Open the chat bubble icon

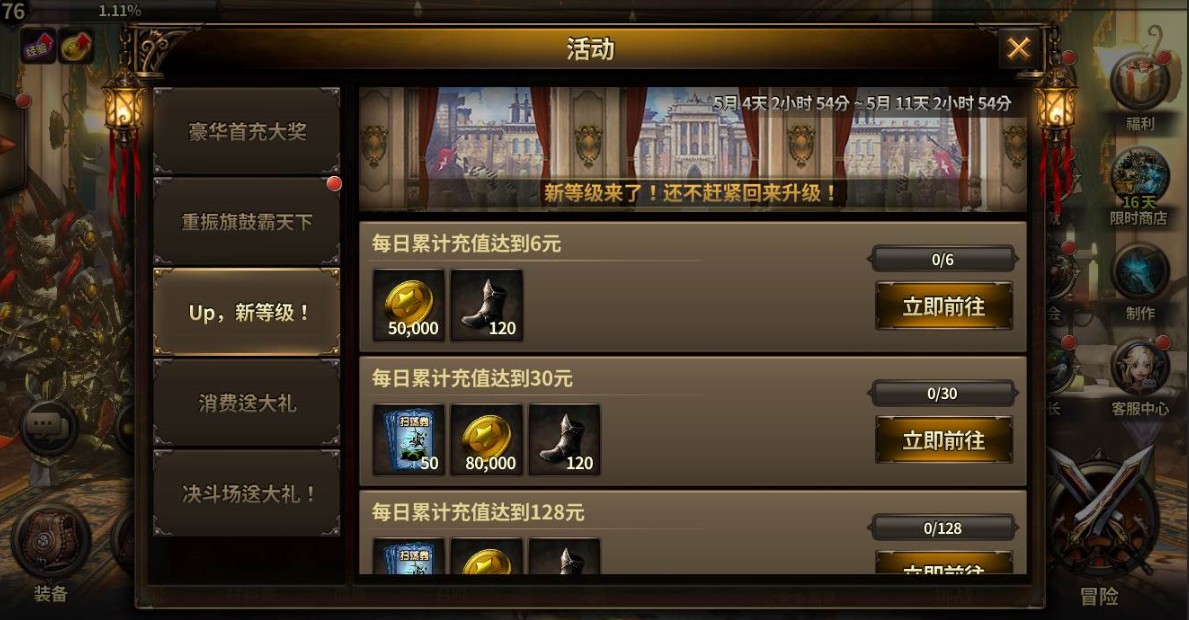click(49, 427)
